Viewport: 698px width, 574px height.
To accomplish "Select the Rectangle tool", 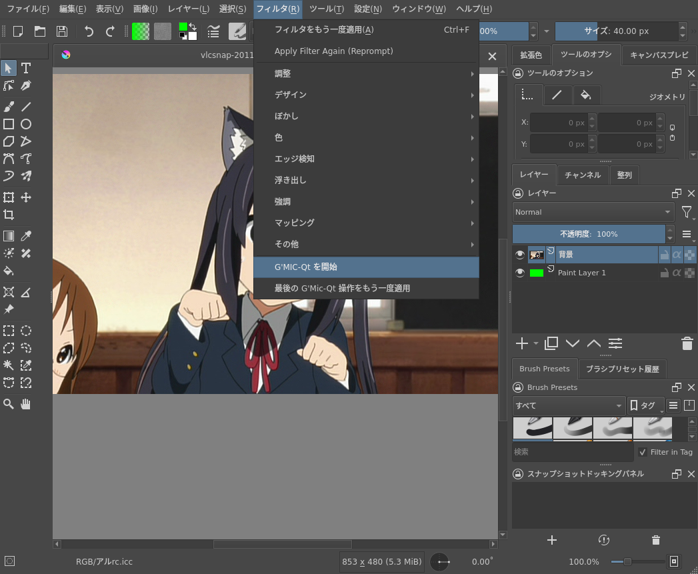I will click(8, 124).
